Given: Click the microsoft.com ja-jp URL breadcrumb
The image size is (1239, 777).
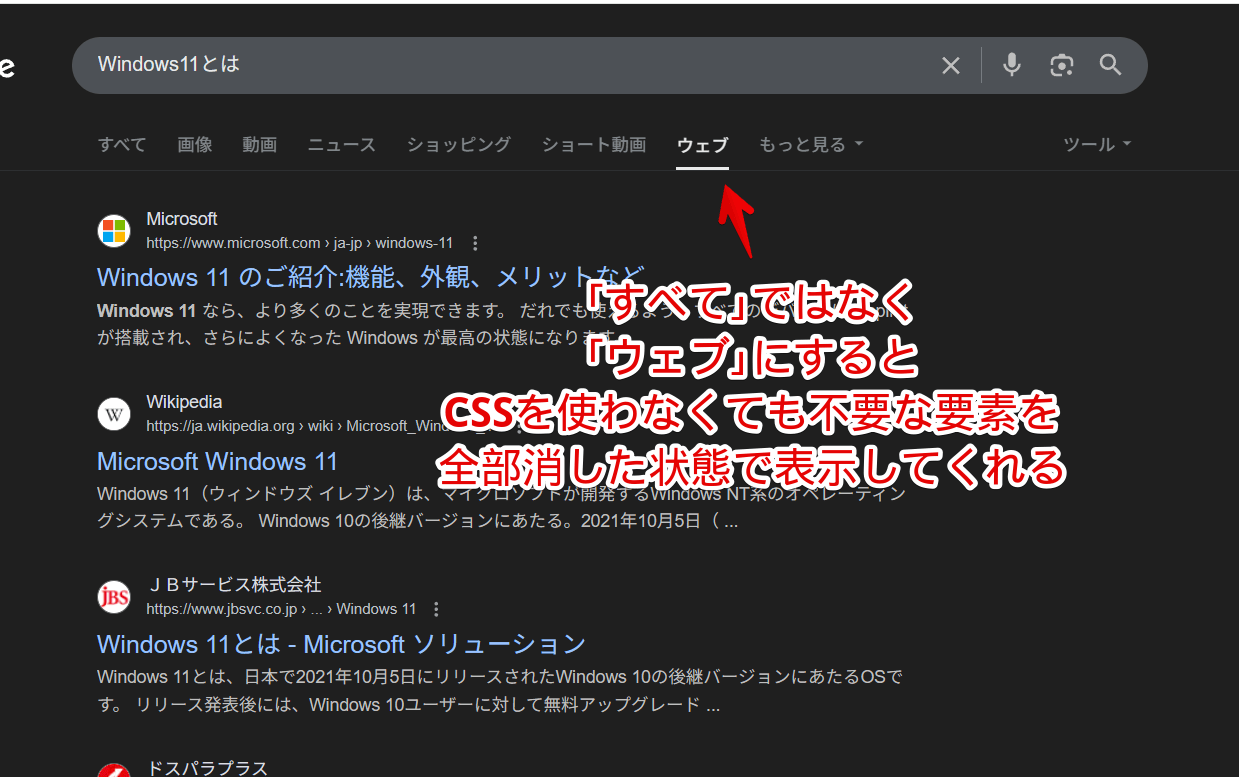Looking at the screenshot, I should coord(299,243).
